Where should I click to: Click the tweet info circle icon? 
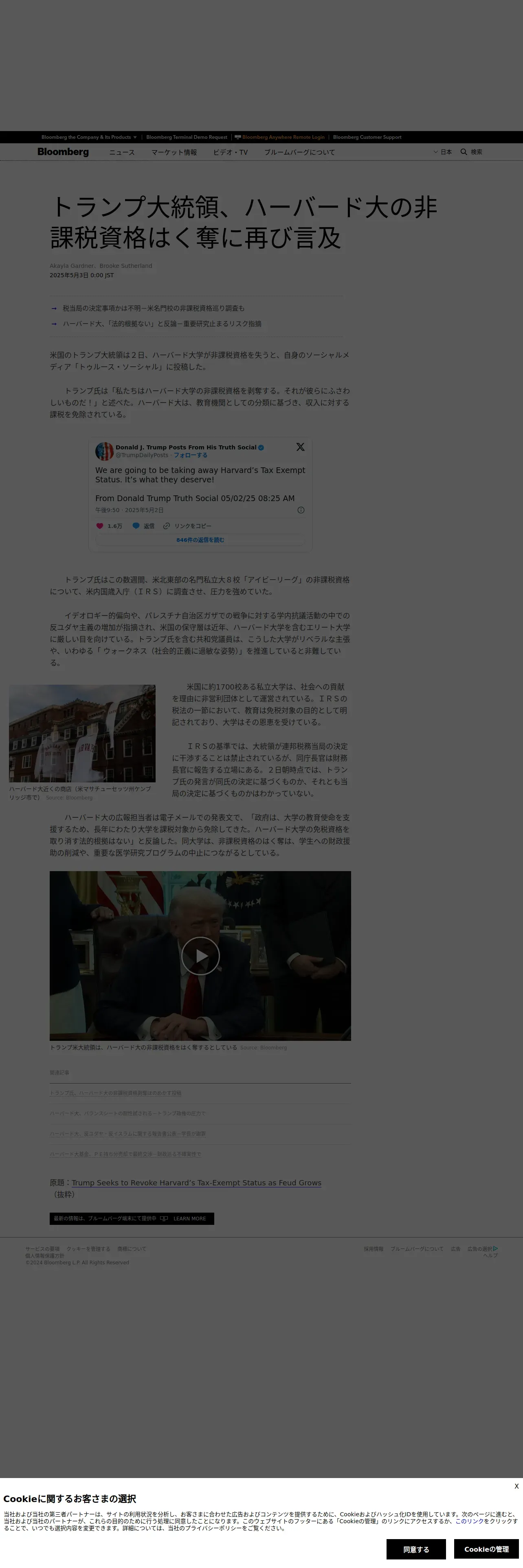point(301,510)
